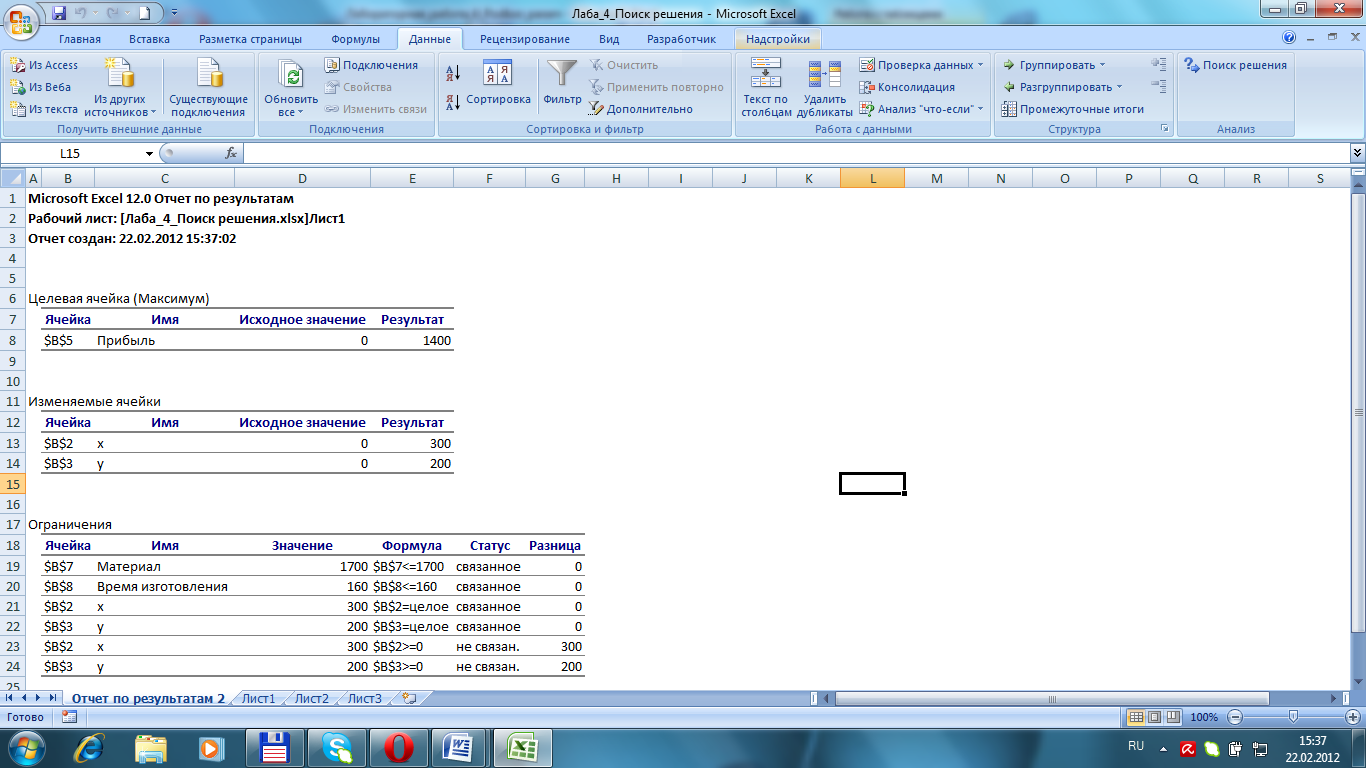
Task: Toggle the Фильтр funnel button
Action: click(x=562, y=82)
